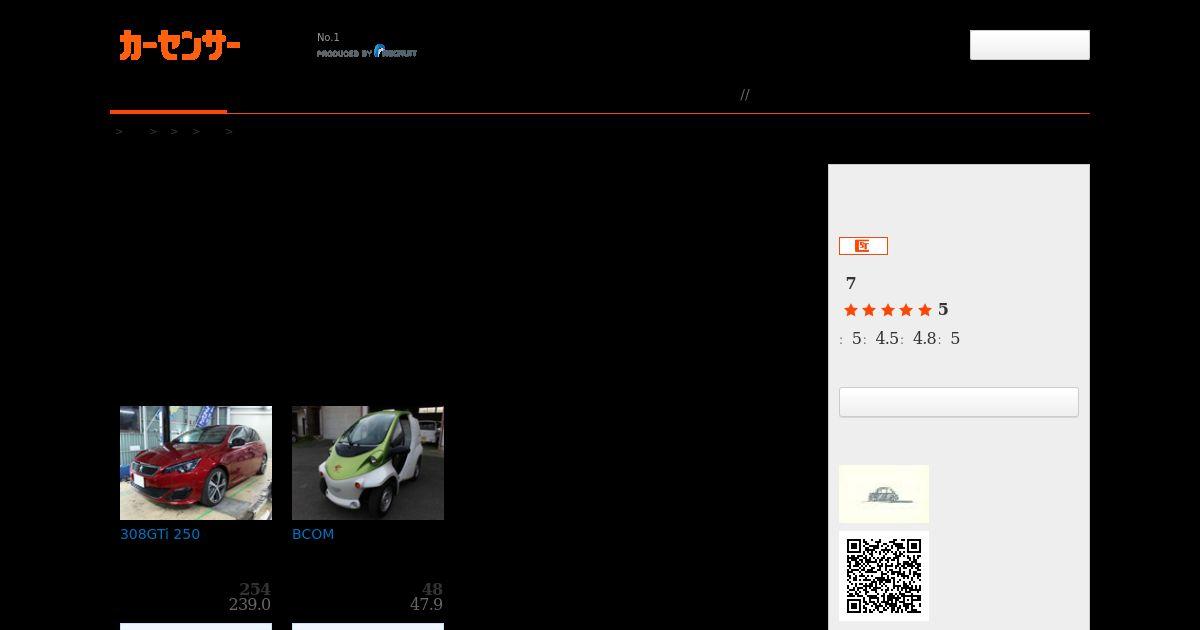Click the blank button in the page header

click(x=1029, y=45)
